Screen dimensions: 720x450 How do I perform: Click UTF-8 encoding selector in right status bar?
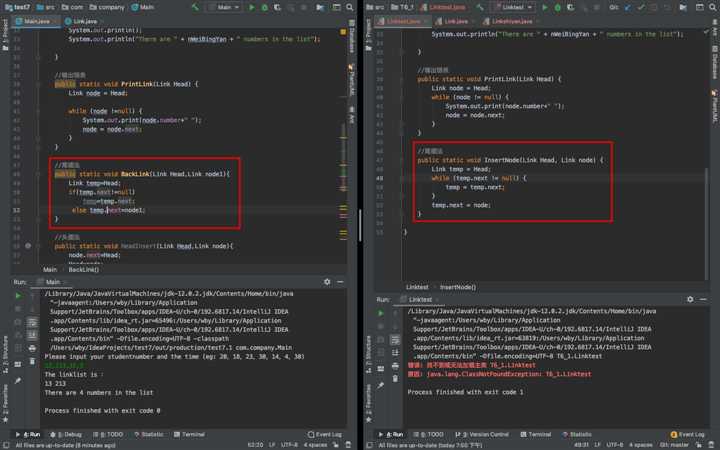(615, 444)
